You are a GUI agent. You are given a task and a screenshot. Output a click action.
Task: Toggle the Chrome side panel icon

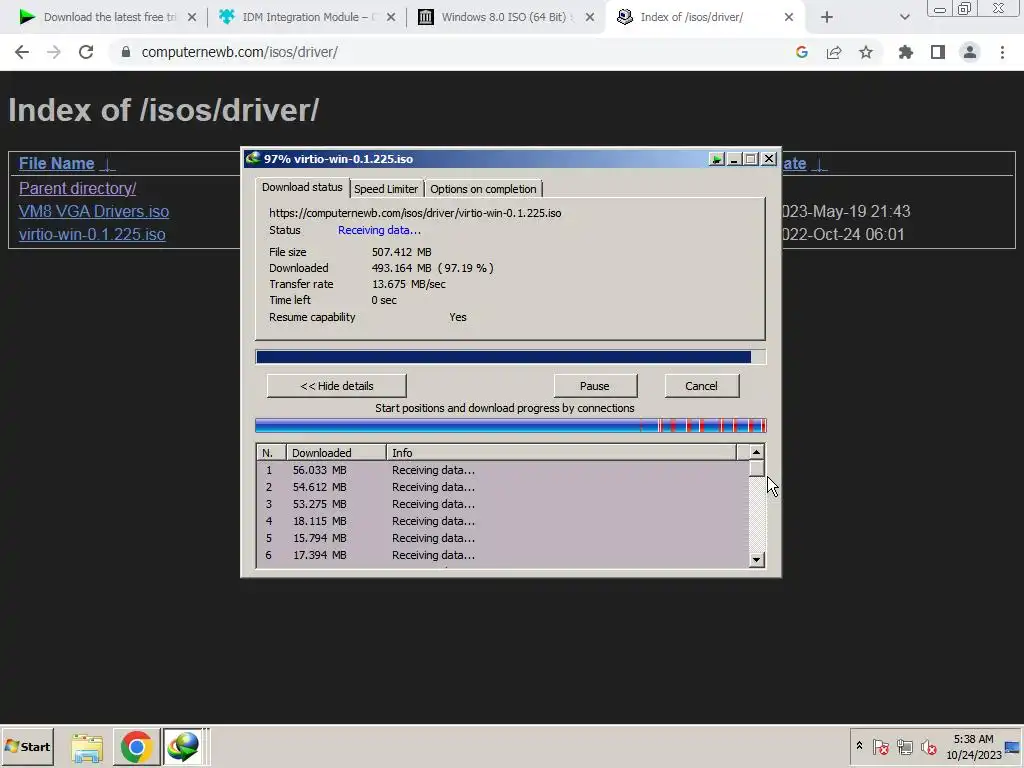(x=938, y=52)
